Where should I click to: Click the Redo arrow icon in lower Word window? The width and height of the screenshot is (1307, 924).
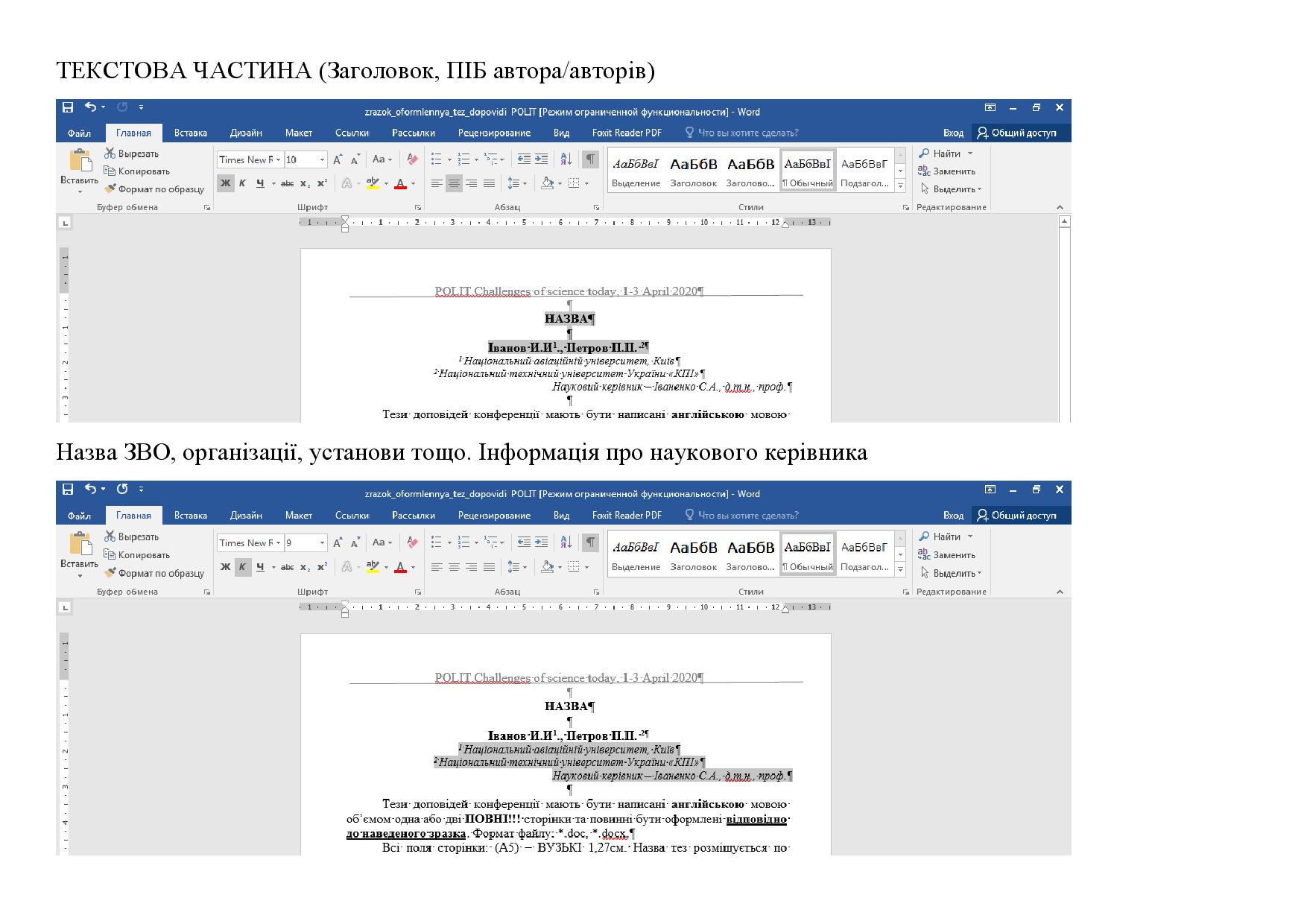[122, 489]
